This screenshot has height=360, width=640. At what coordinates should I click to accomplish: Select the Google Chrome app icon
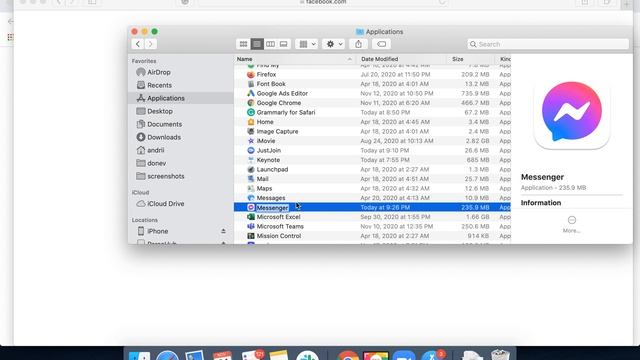tap(251, 103)
